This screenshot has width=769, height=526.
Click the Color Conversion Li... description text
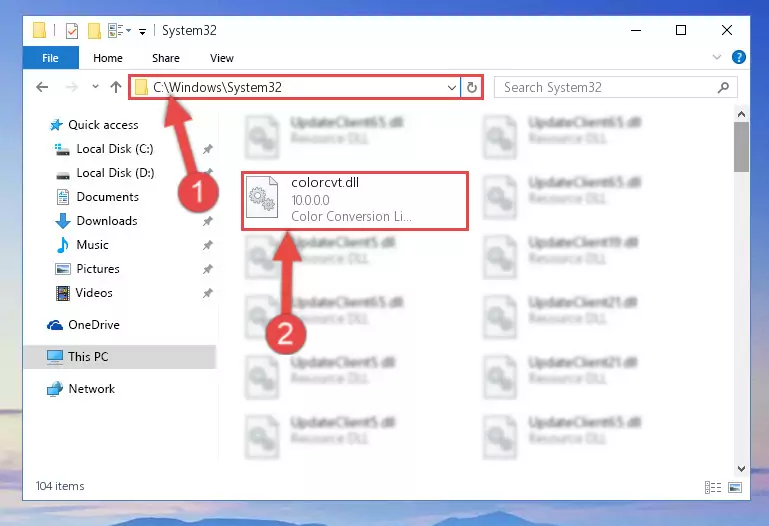pyautogui.click(x=351, y=217)
